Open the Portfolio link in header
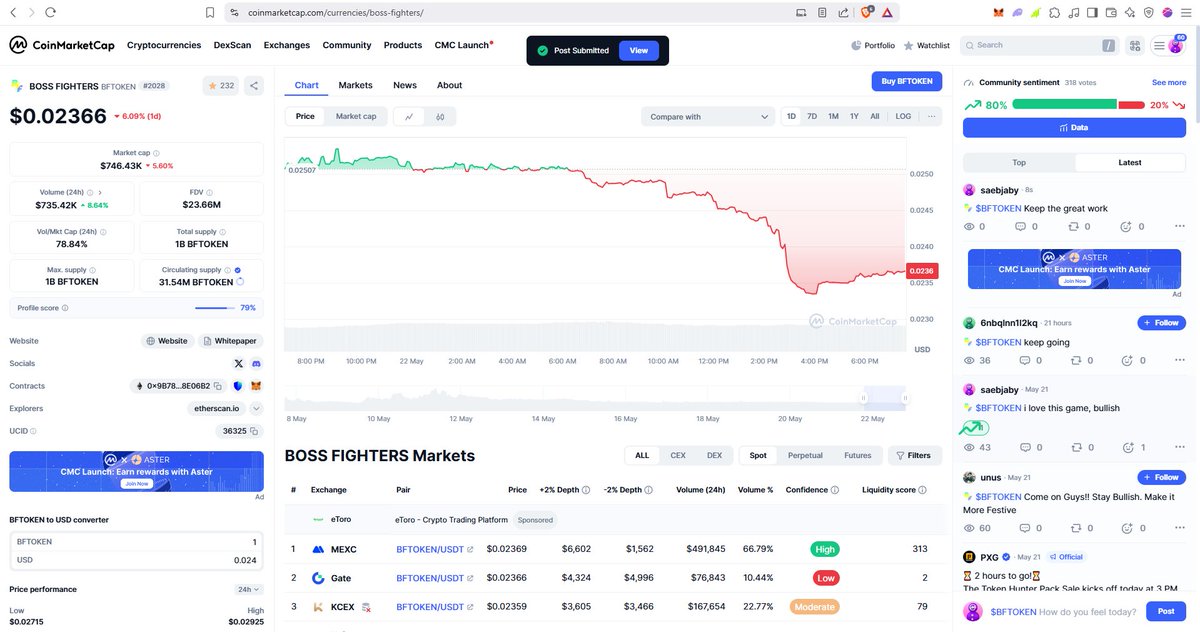 [x=873, y=45]
